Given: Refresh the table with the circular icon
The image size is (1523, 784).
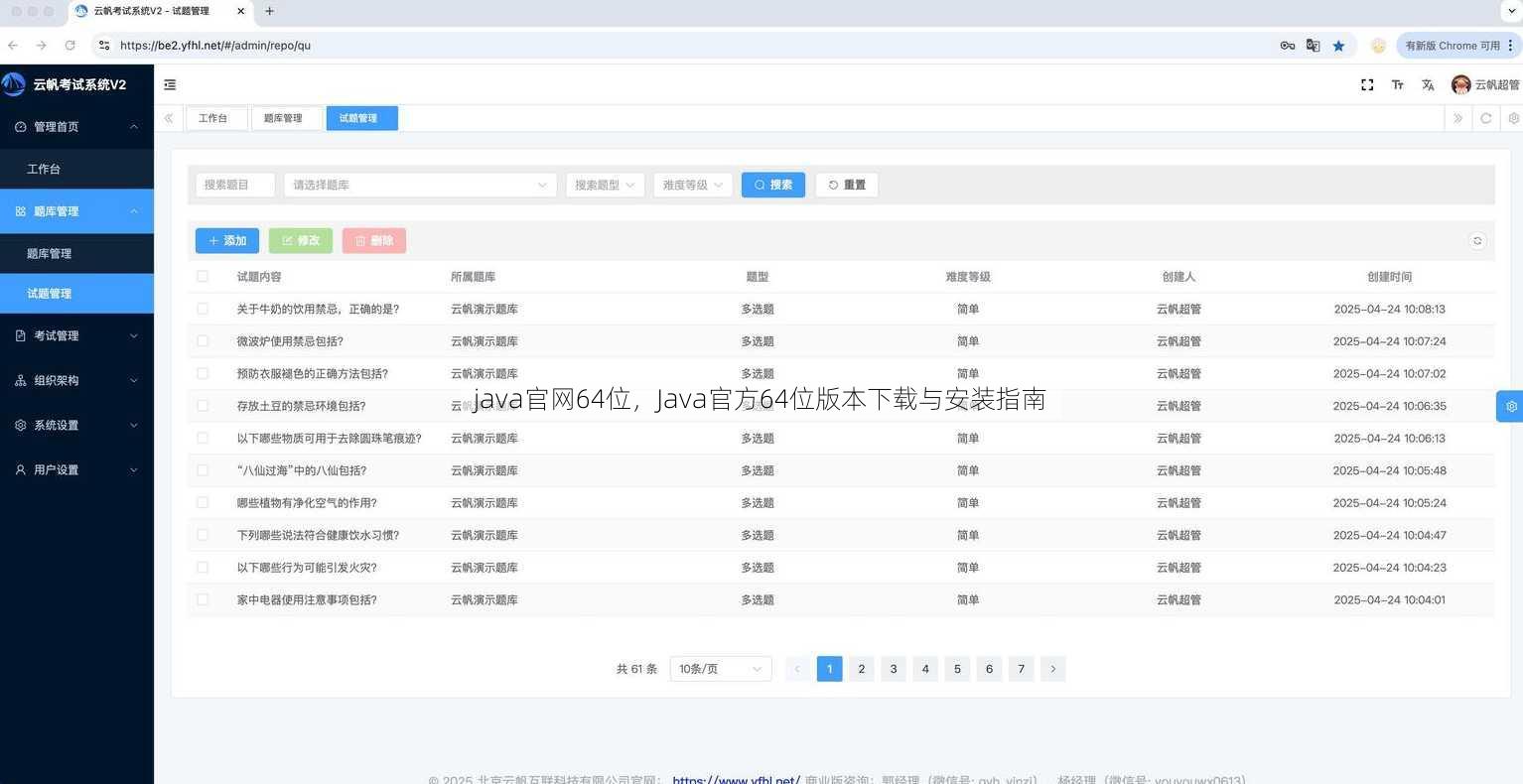Looking at the screenshot, I should tap(1477, 241).
